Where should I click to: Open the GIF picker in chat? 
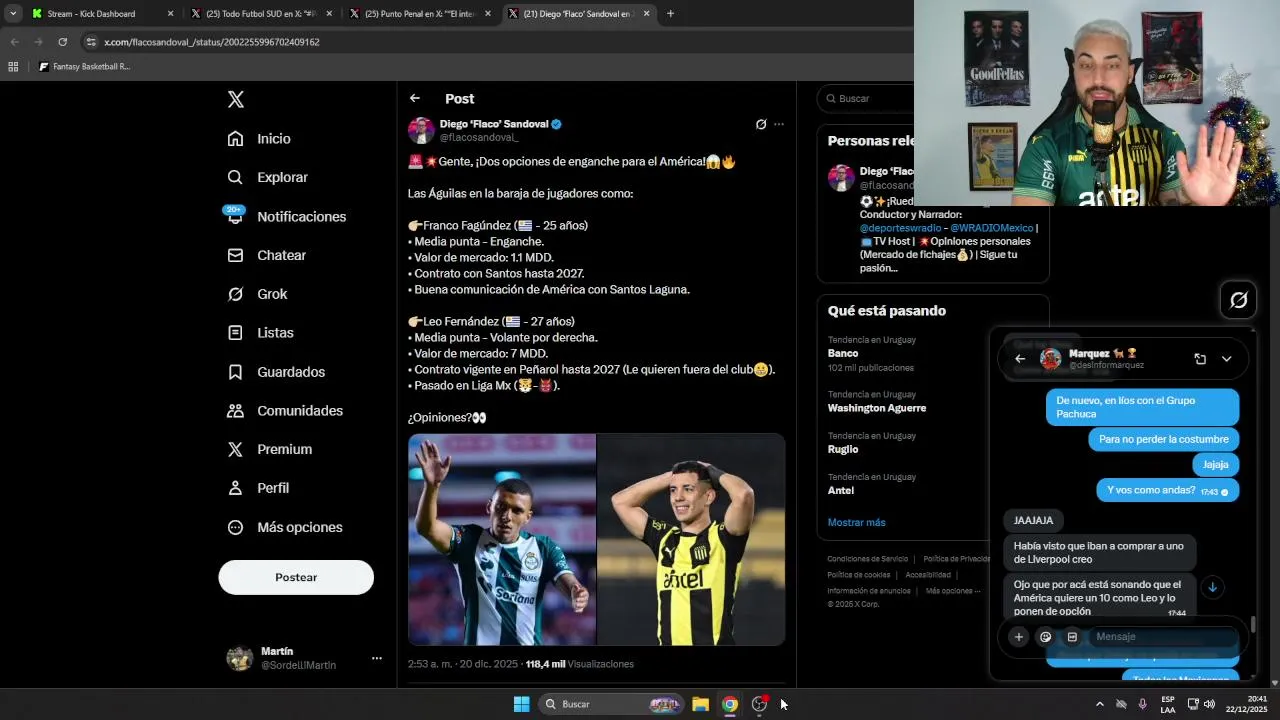(1072, 637)
